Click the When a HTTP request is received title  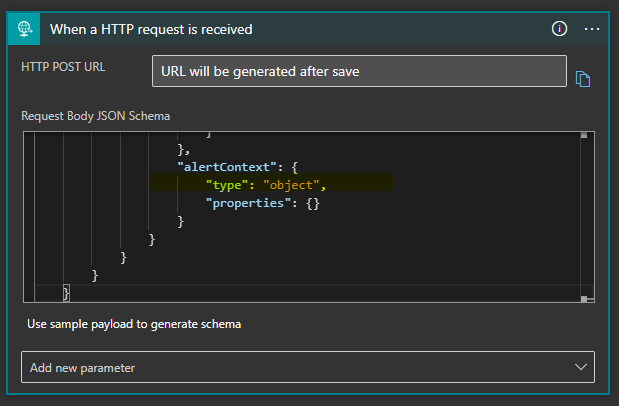click(151, 29)
